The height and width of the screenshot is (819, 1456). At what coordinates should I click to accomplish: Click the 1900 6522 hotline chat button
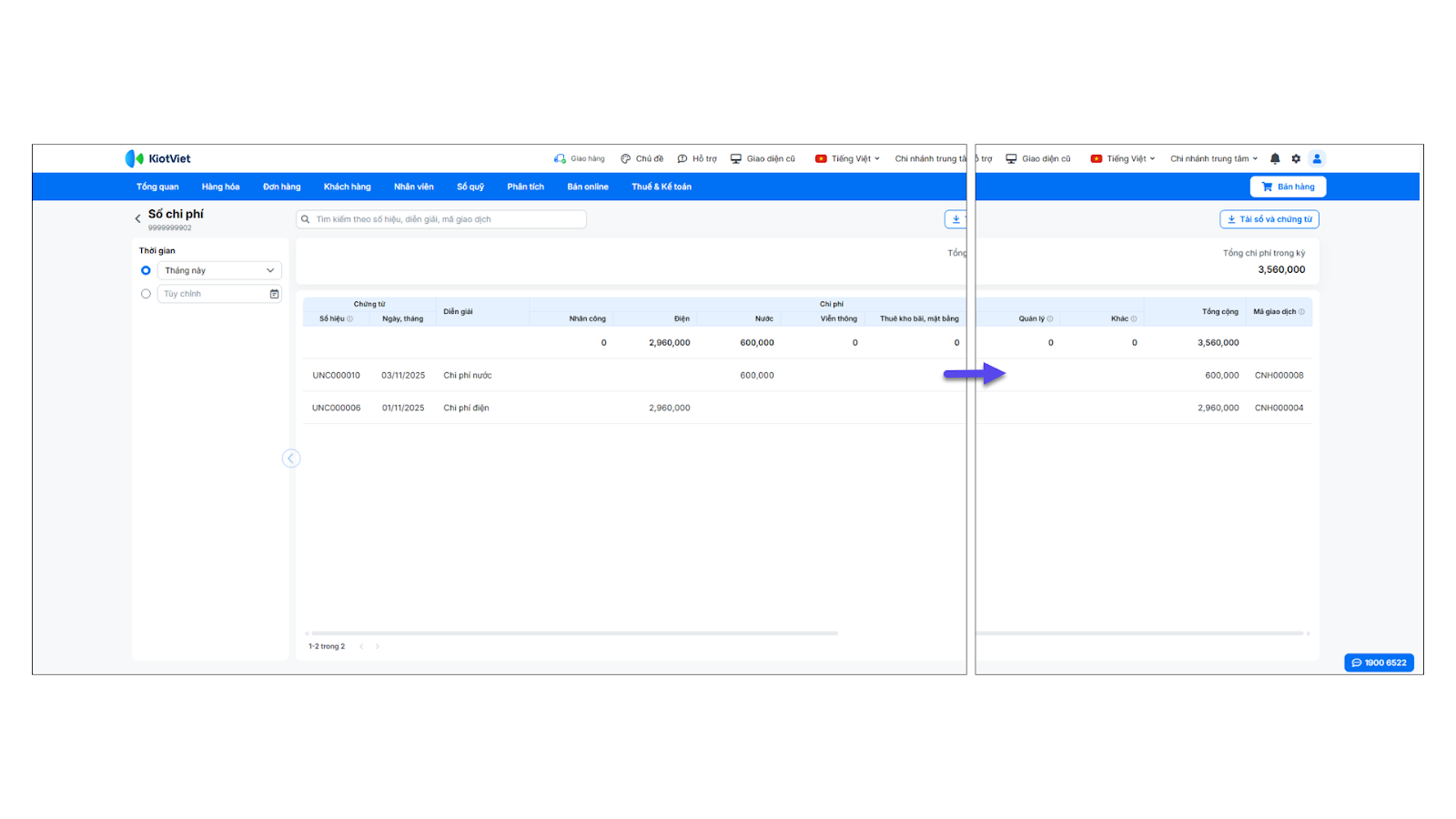point(1380,662)
